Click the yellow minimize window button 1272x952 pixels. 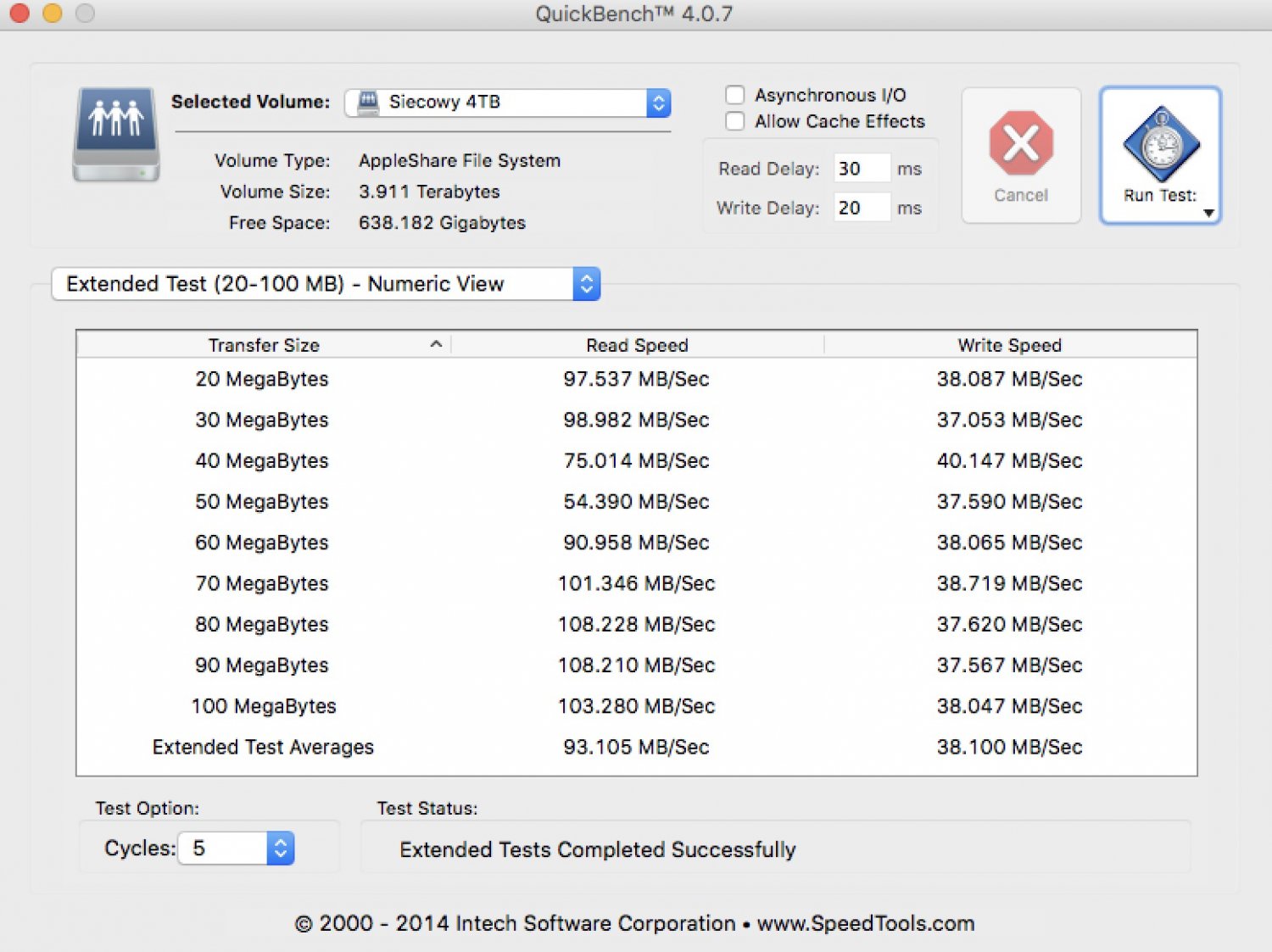pyautogui.click(x=52, y=13)
